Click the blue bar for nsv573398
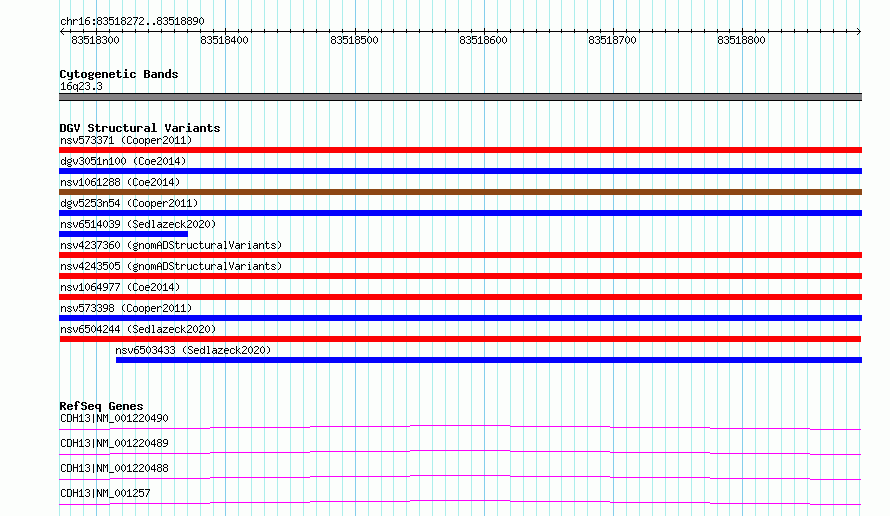The height and width of the screenshot is (516, 890). (x=460, y=318)
